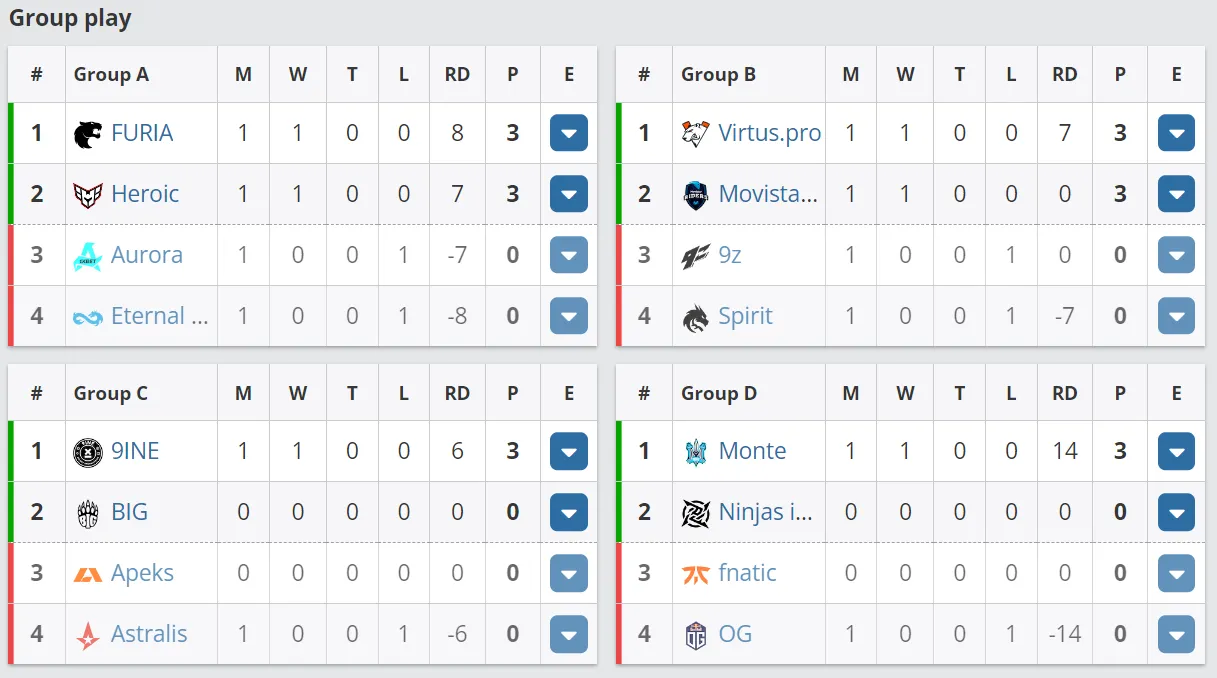Screen dimensions: 1217x678
Task: Click the Heroic team logo
Action: tap(88, 194)
